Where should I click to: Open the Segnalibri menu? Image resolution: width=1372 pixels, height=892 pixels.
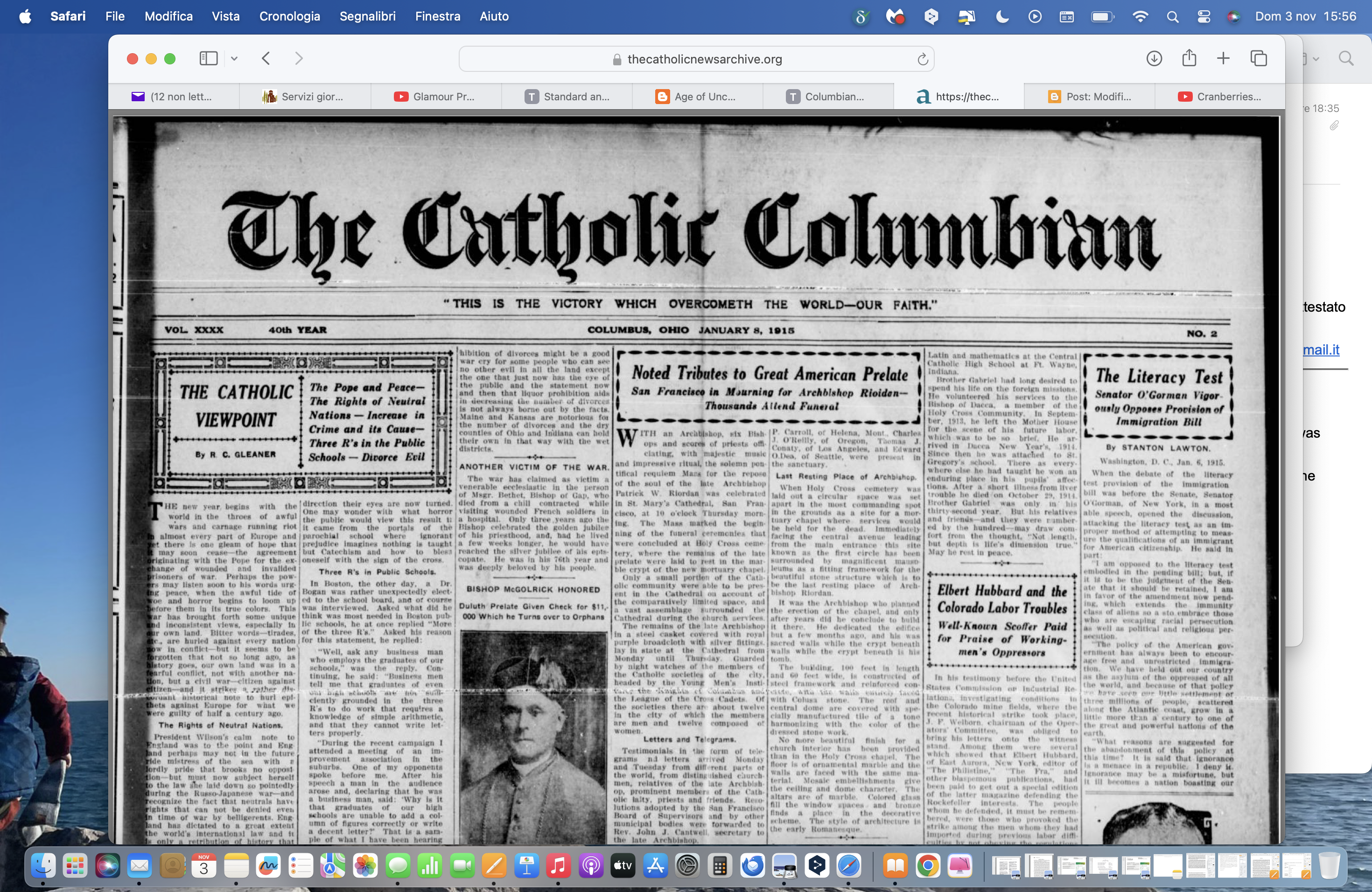(x=367, y=16)
